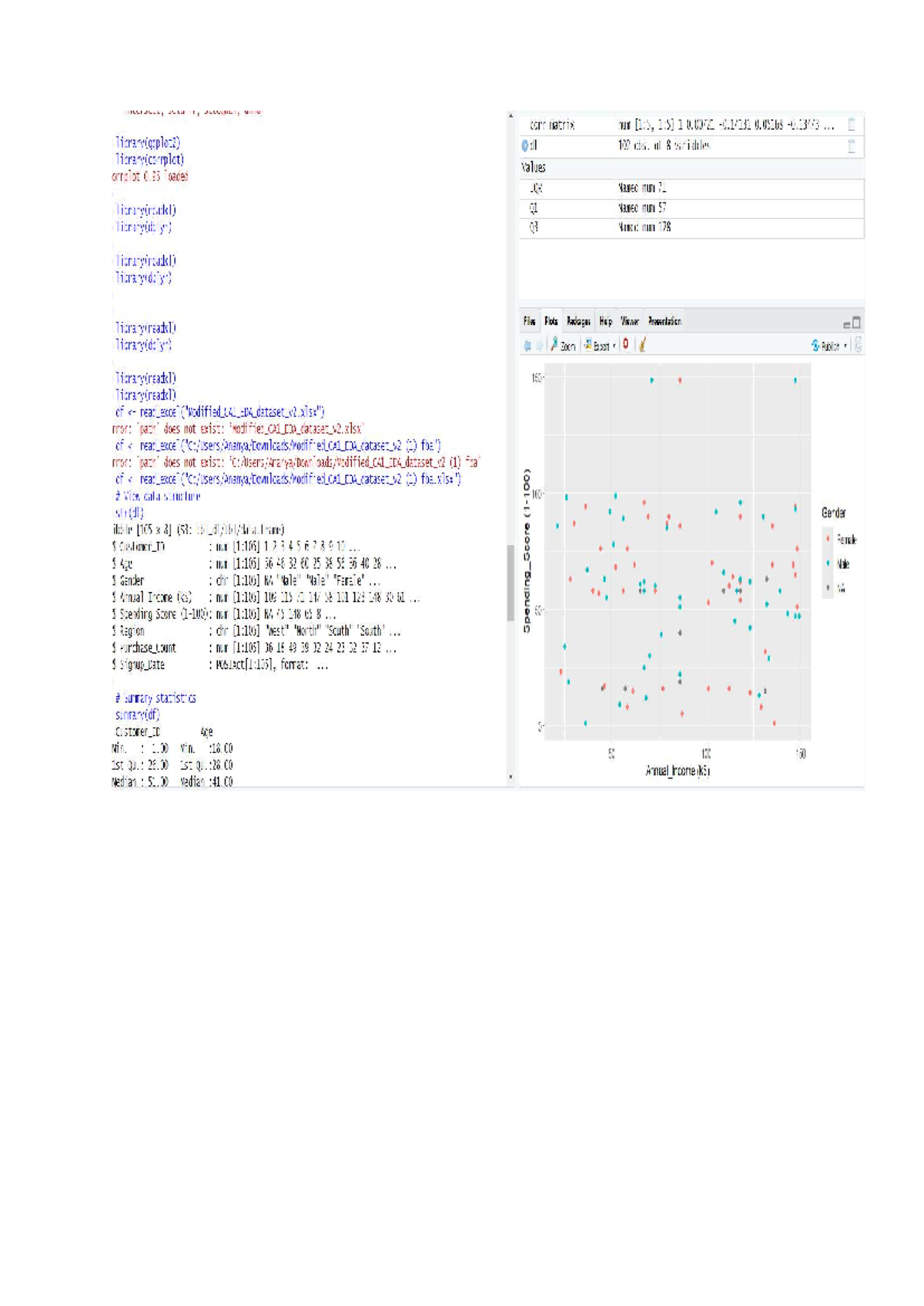Click the NA legend entry
The height and width of the screenshot is (1306, 924).
point(835,588)
